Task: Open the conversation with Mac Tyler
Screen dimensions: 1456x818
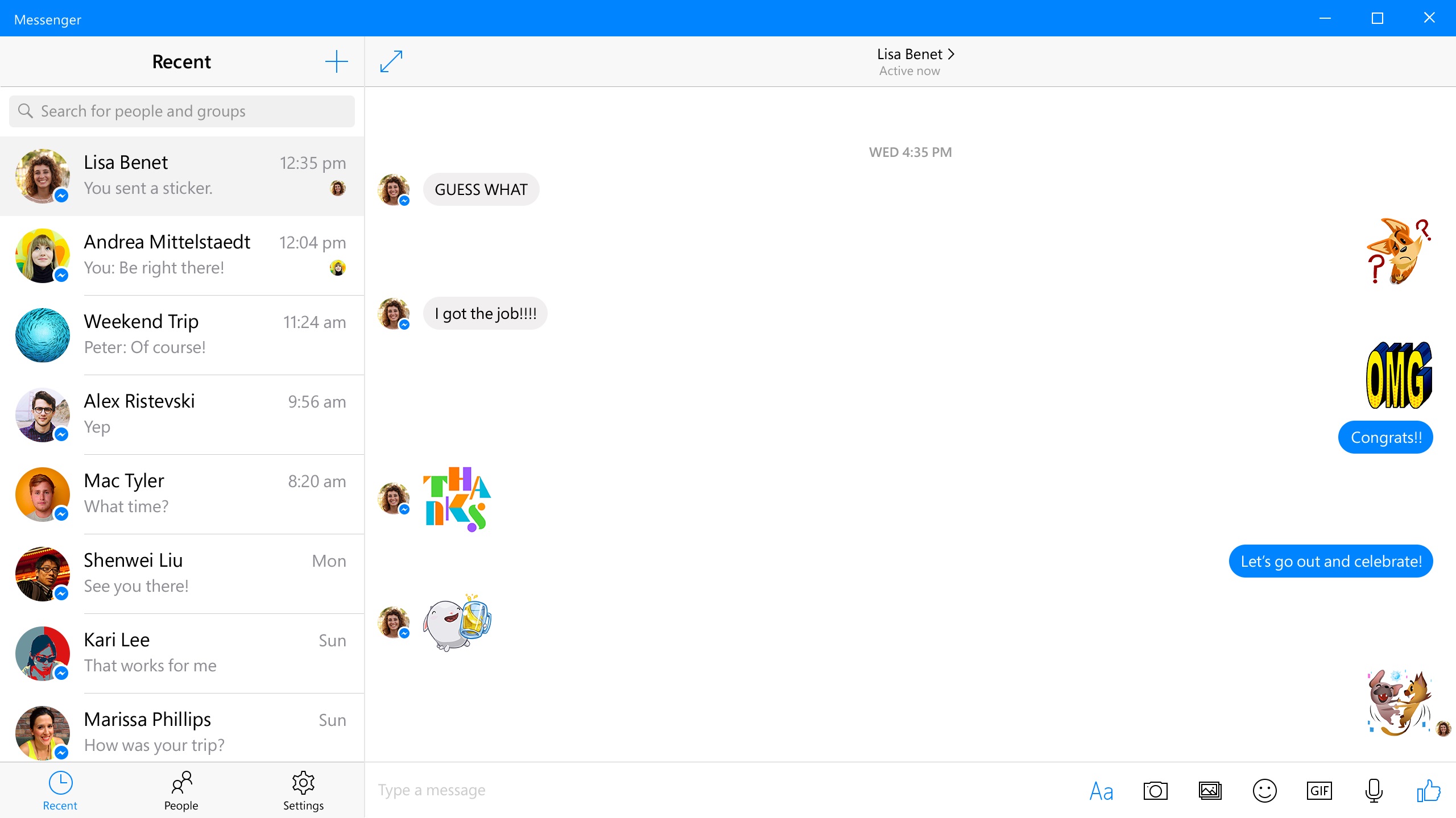Action: [x=181, y=493]
